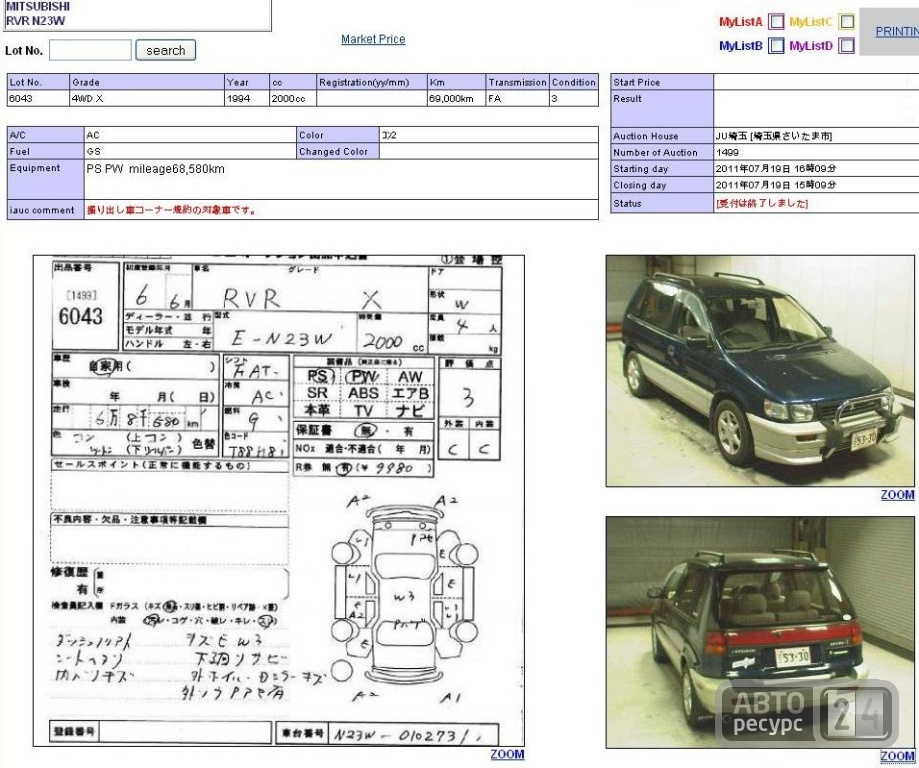Check the MyListC checkbox
Image resolution: width=919 pixels, height=768 pixels.
[846, 22]
